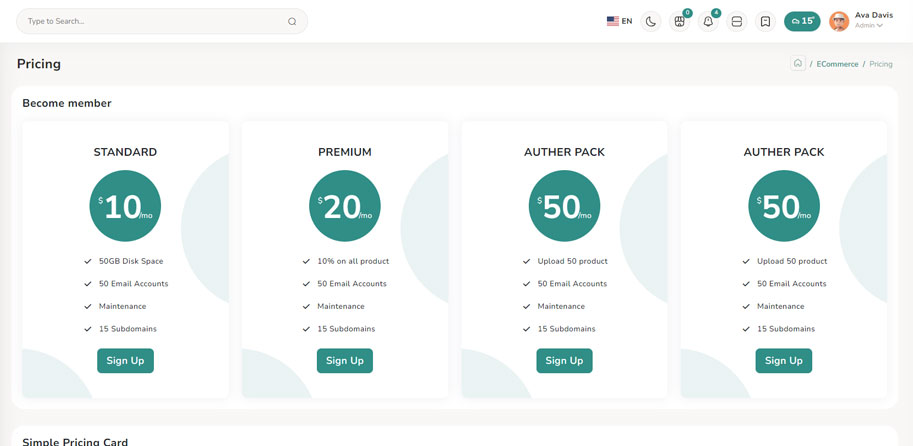The height and width of the screenshot is (446, 913).
Task: Click the $20/mo Premium price circle
Action: click(345, 206)
